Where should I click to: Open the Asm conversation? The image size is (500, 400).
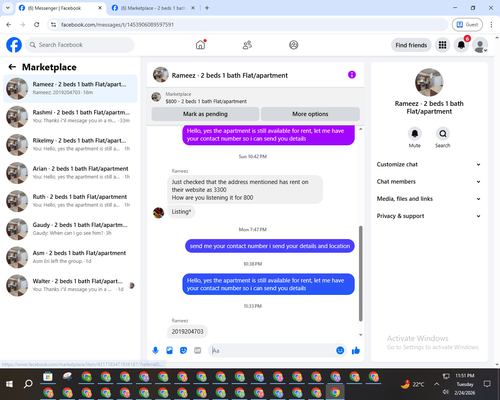[x=70, y=257]
